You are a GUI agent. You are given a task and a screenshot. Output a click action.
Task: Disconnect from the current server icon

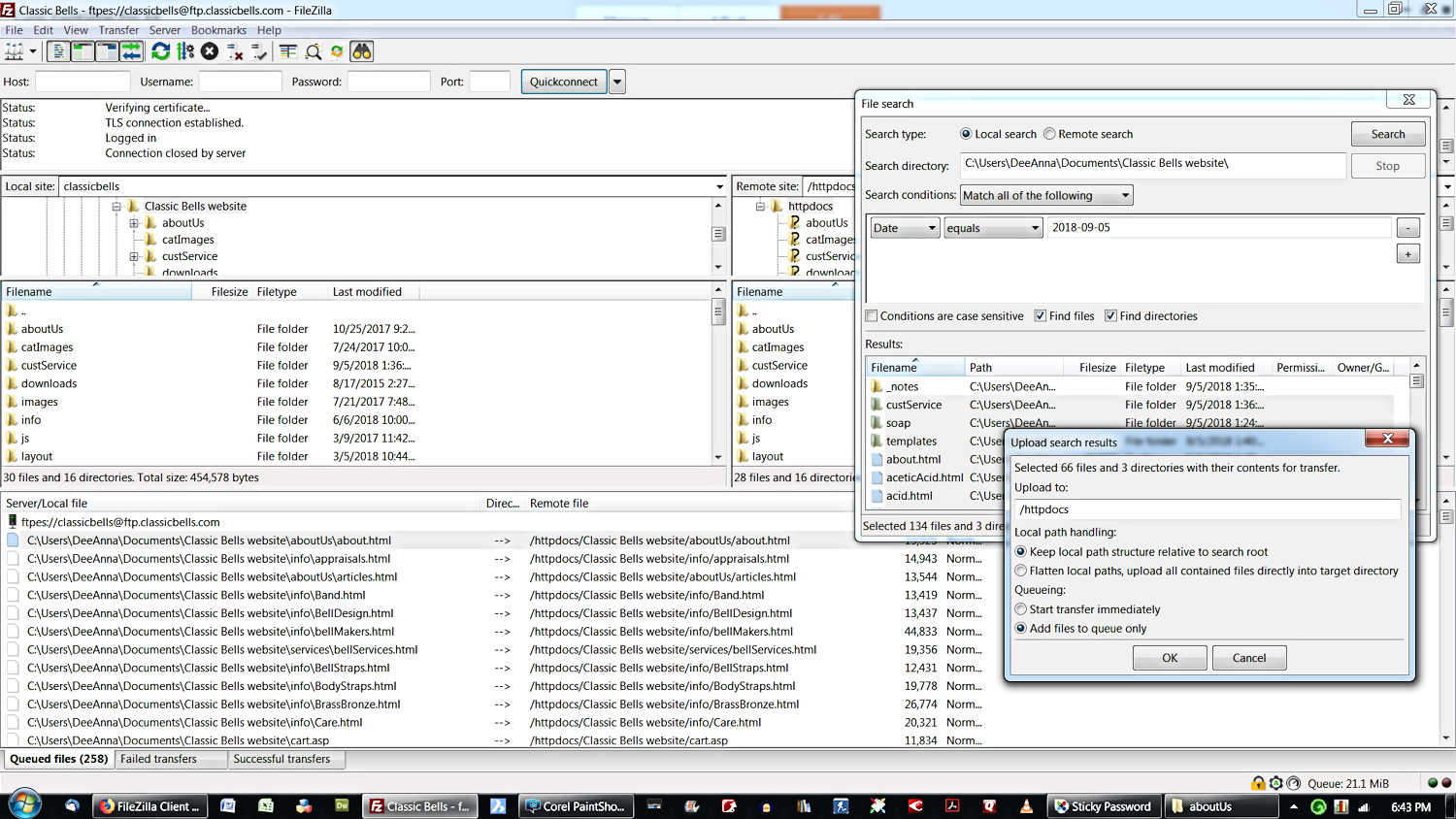tap(235, 51)
